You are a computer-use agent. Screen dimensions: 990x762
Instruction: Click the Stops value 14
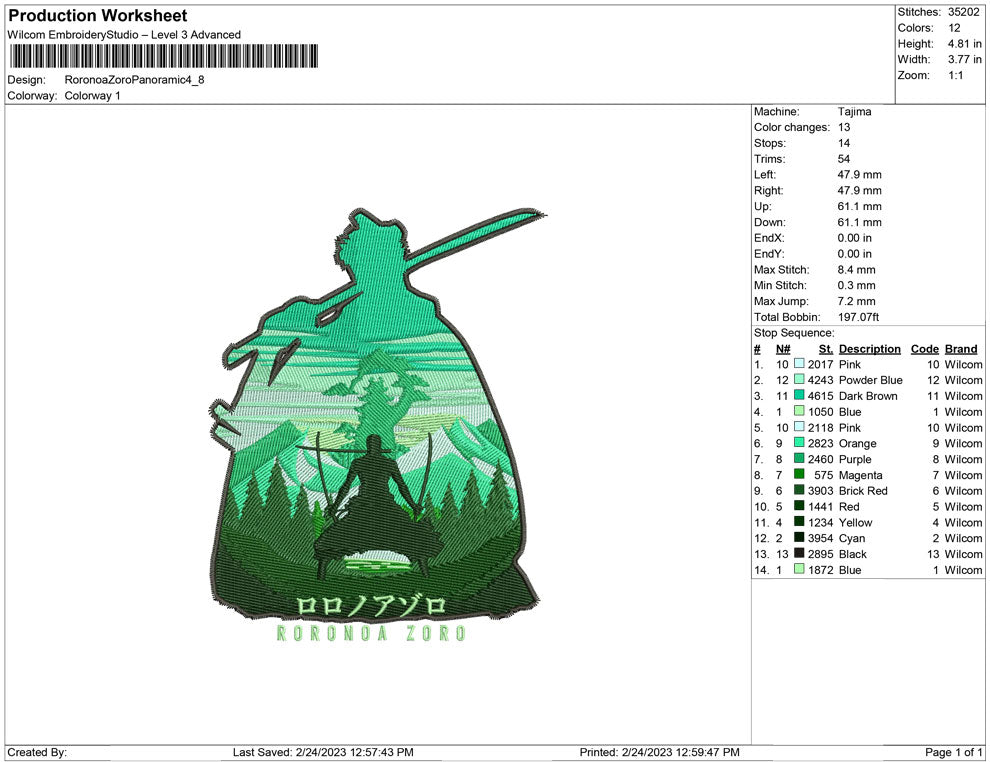[x=844, y=143]
